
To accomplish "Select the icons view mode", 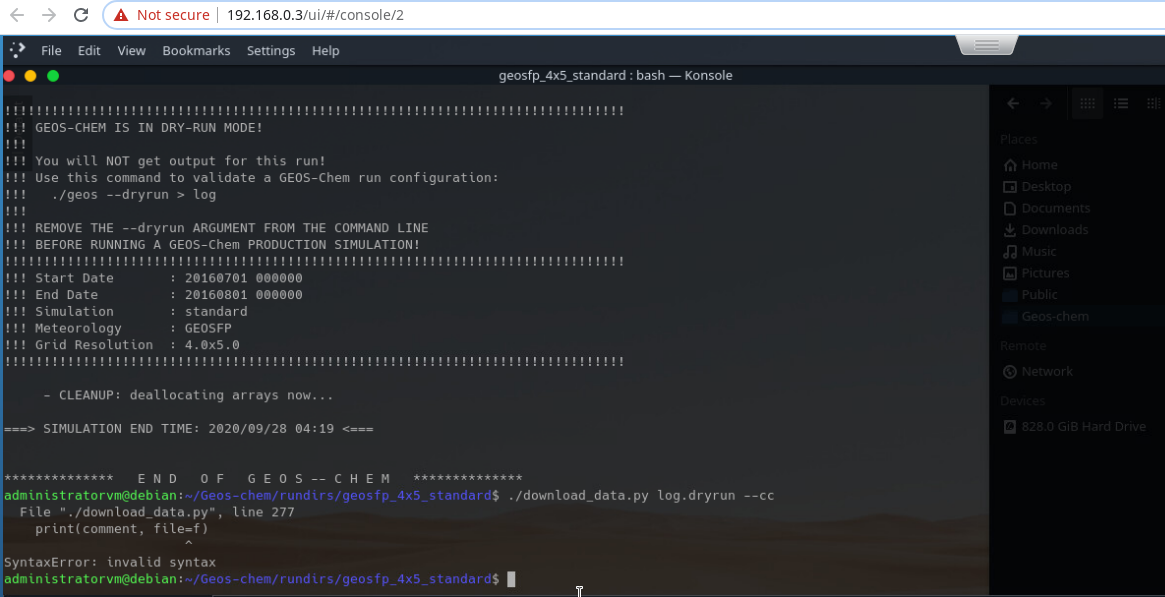I will pyautogui.click(x=1086, y=103).
